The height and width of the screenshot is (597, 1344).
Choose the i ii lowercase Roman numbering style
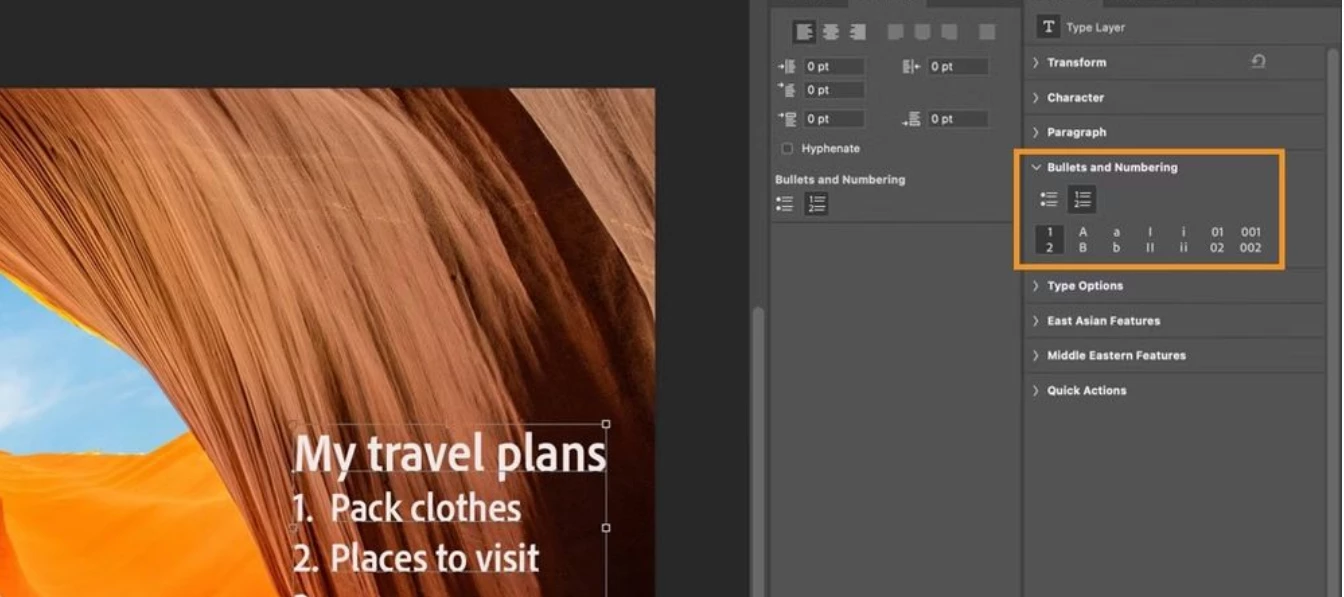click(1183, 240)
